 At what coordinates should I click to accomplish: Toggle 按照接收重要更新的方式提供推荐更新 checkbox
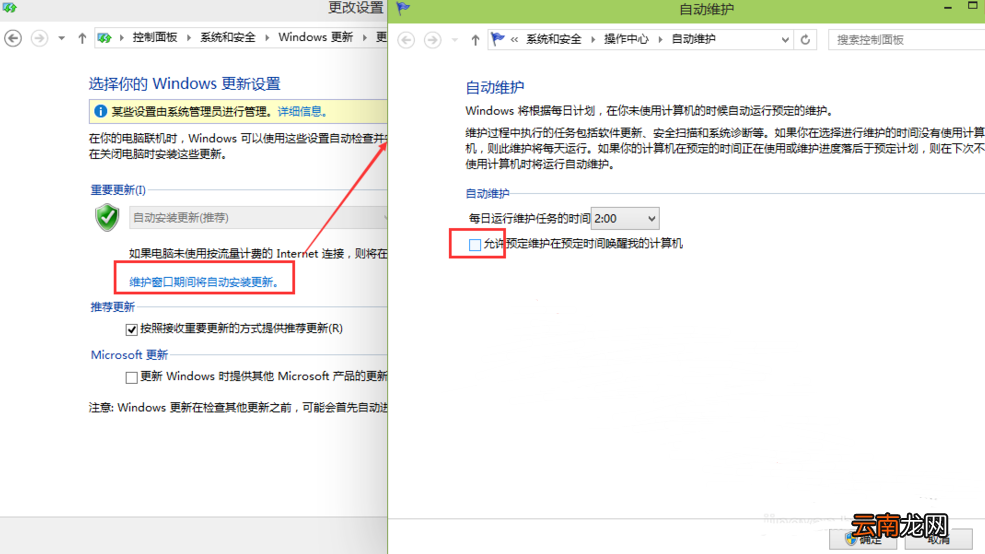[x=131, y=329]
